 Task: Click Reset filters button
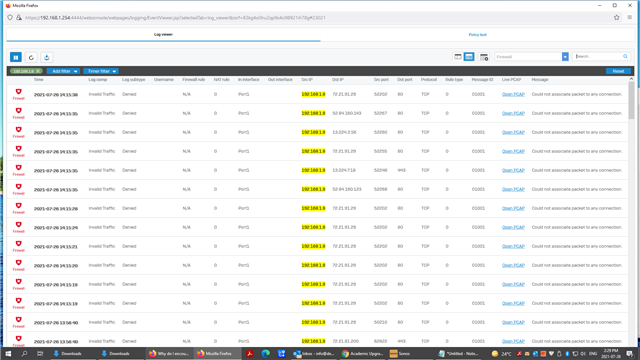tap(618, 71)
